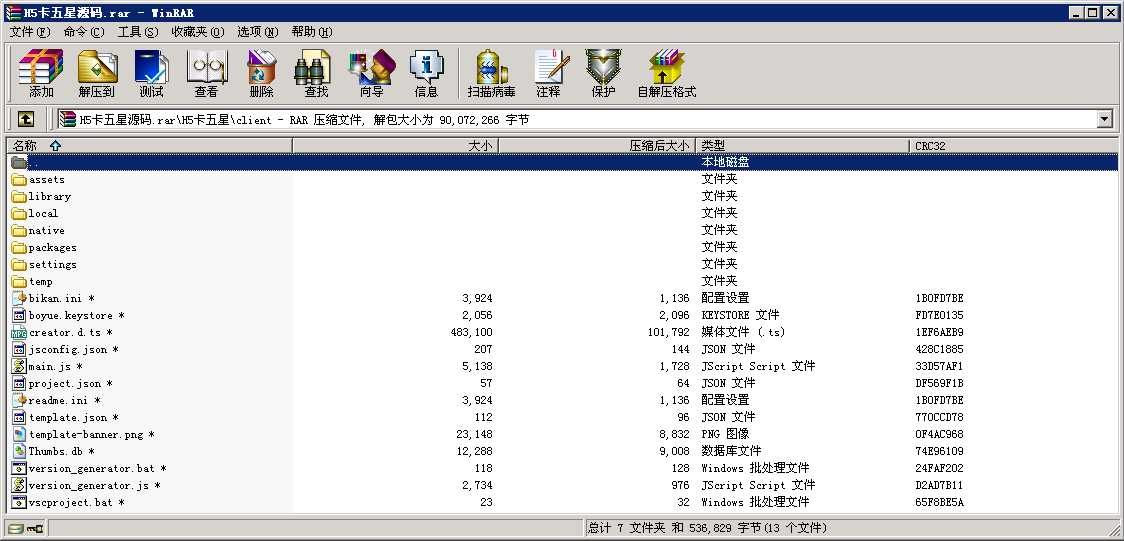Select the native folder row
This screenshot has width=1124, height=541.
pyautogui.click(x=562, y=231)
